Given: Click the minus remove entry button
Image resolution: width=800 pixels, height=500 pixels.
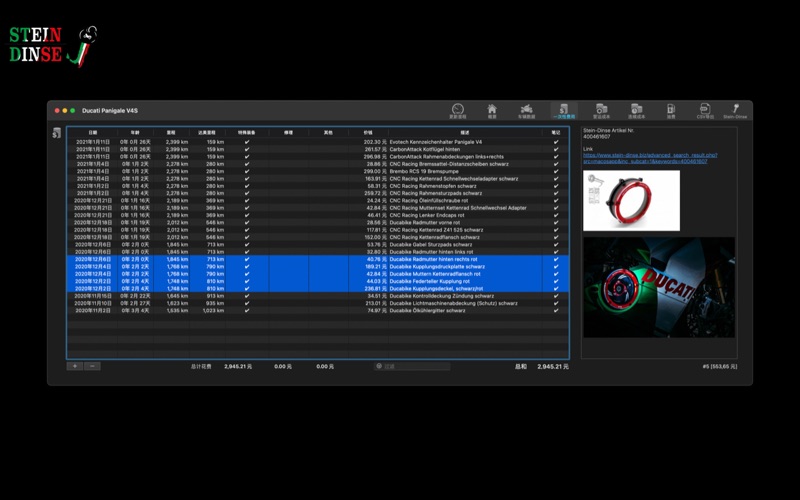Looking at the screenshot, I should [92, 366].
